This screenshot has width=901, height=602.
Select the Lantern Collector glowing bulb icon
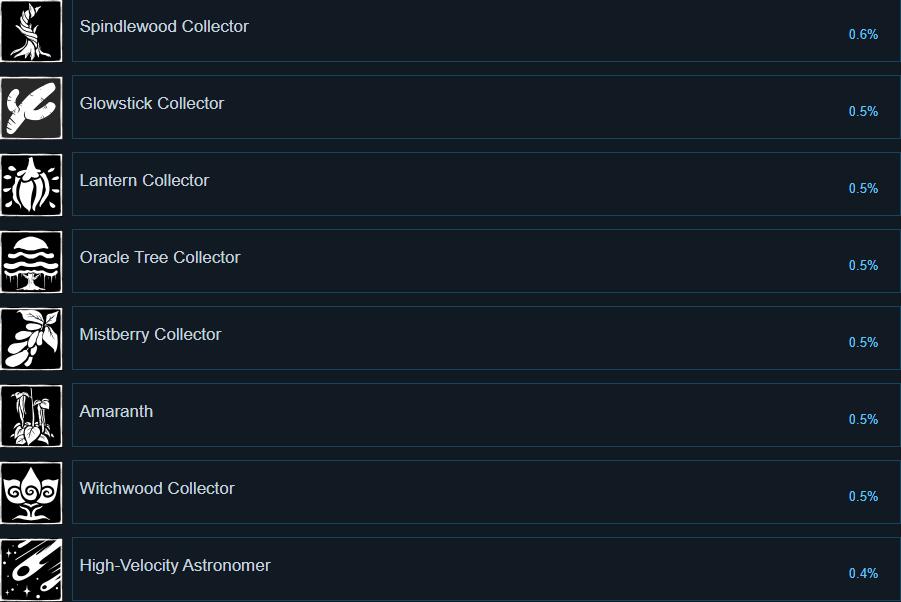(31, 185)
